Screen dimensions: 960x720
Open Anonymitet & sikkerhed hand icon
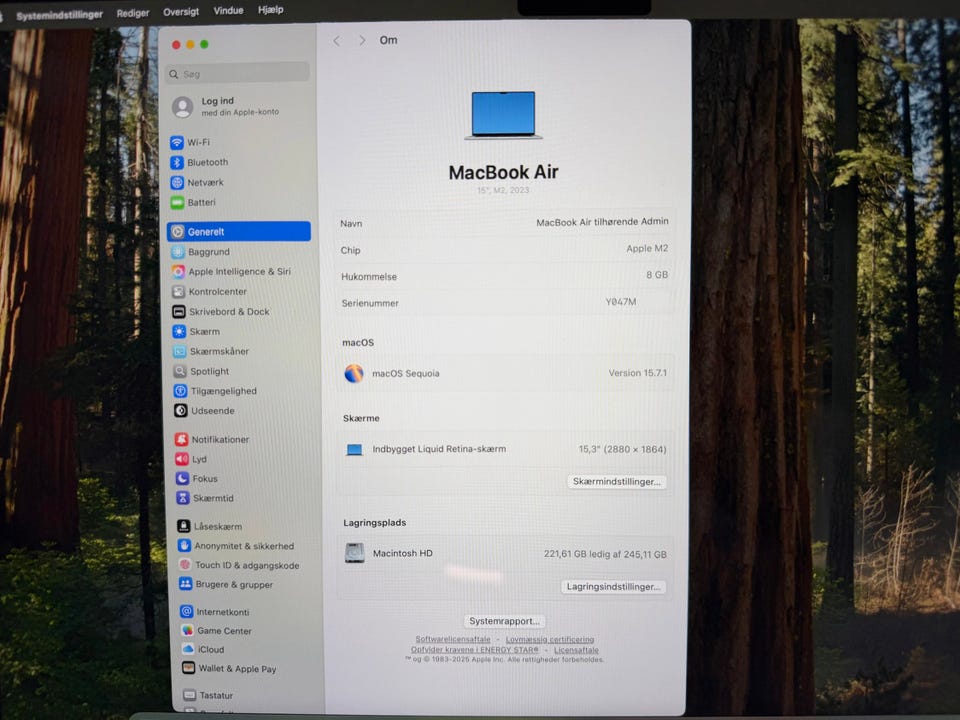(x=184, y=546)
